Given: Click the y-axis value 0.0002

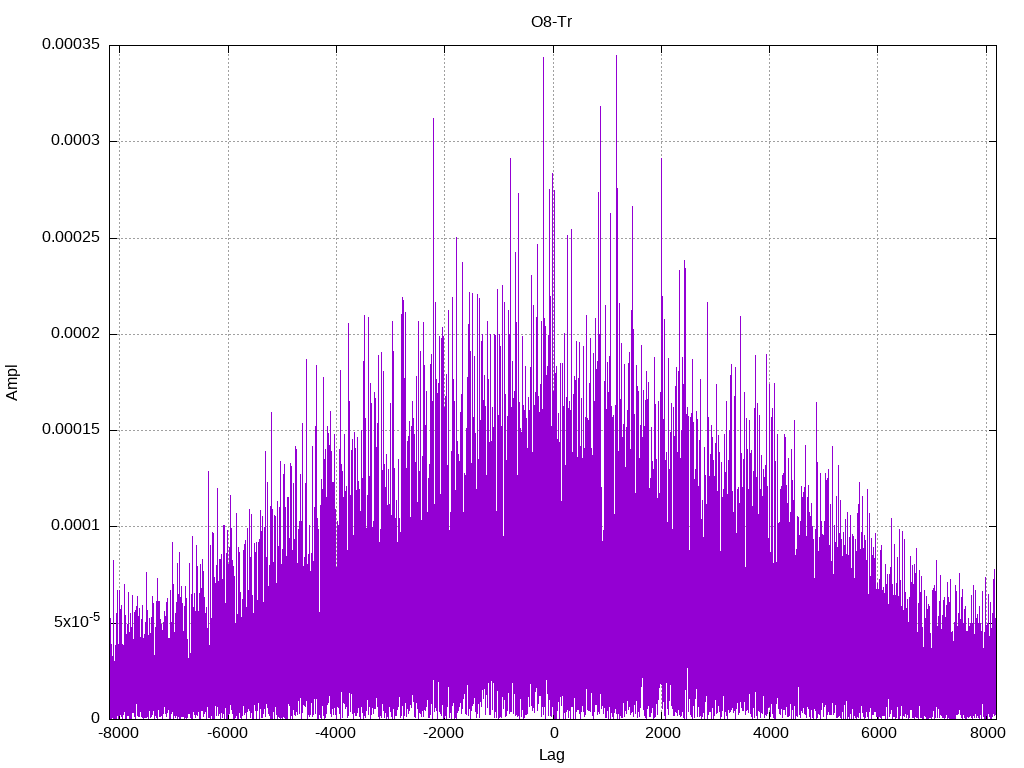Looking at the screenshot, I should click(x=76, y=334).
